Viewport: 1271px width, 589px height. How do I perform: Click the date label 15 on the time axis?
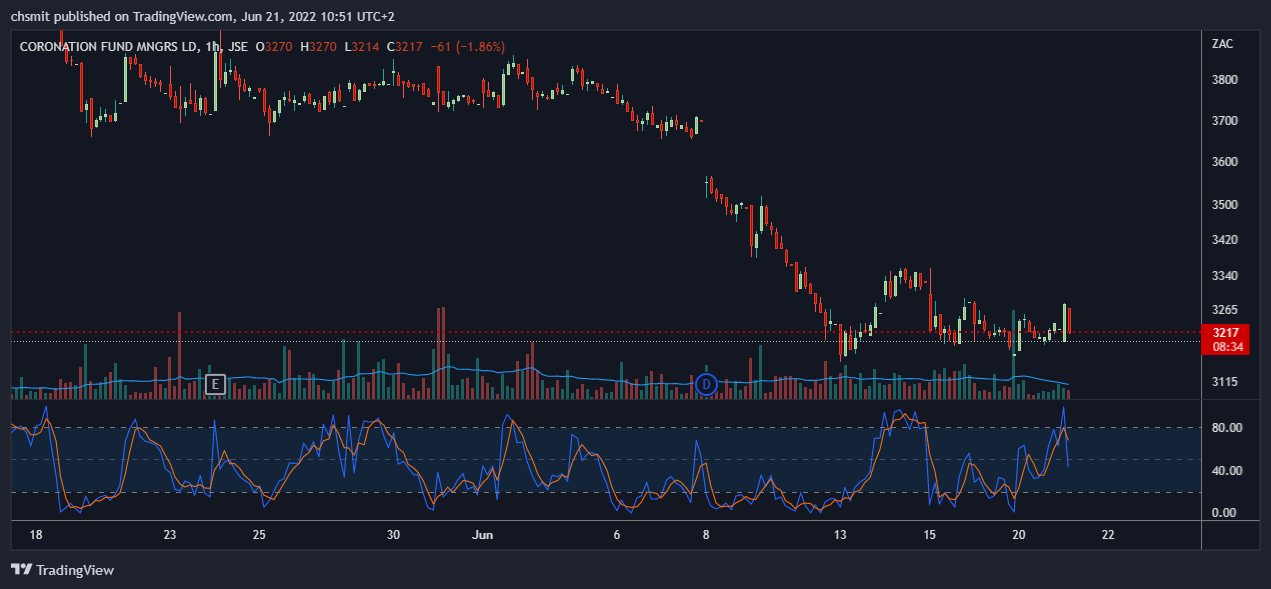pyautogui.click(x=929, y=535)
